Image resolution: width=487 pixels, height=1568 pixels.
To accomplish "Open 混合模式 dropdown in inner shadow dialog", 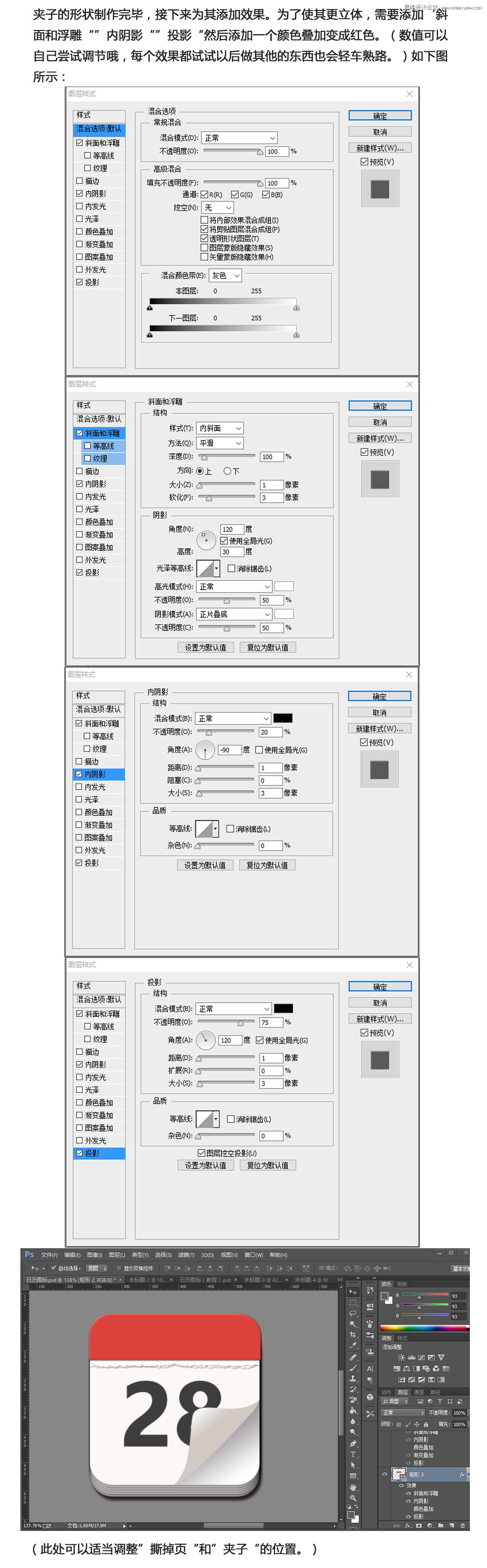I will pos(233,718).
